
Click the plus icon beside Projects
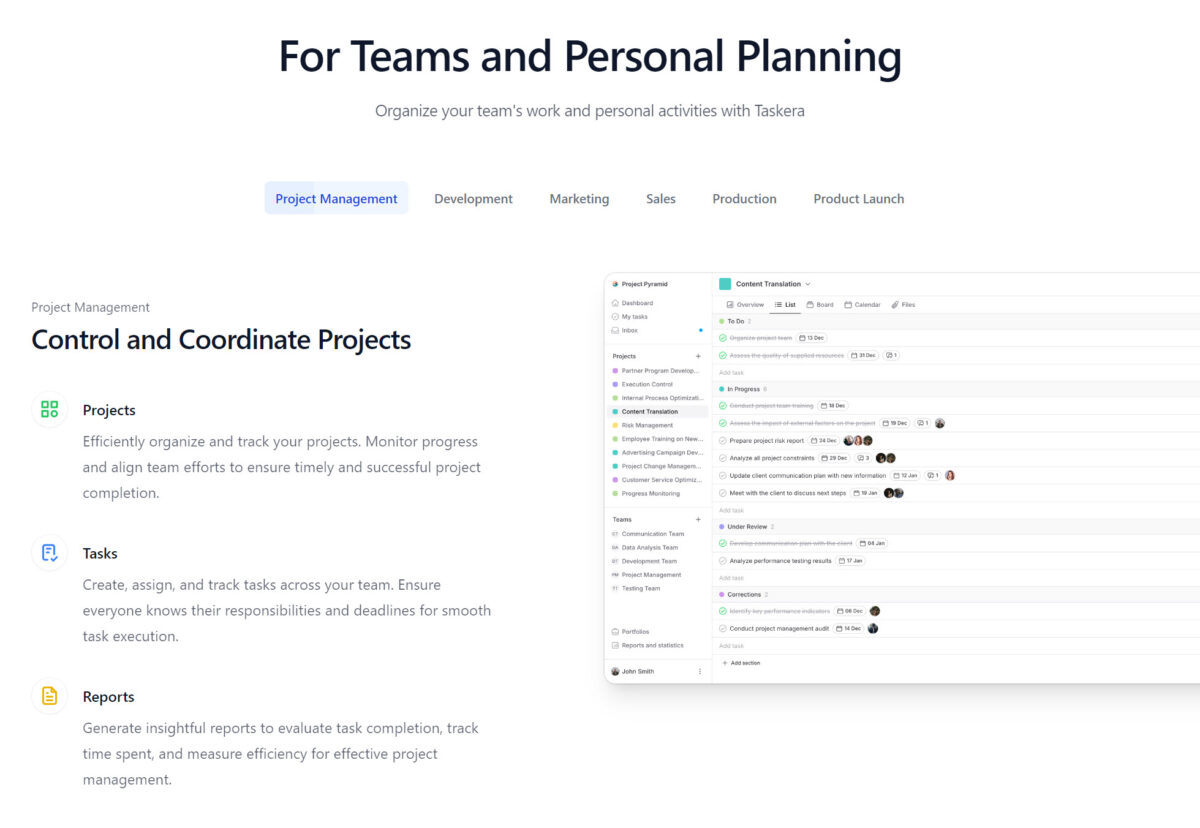point(698,356)
